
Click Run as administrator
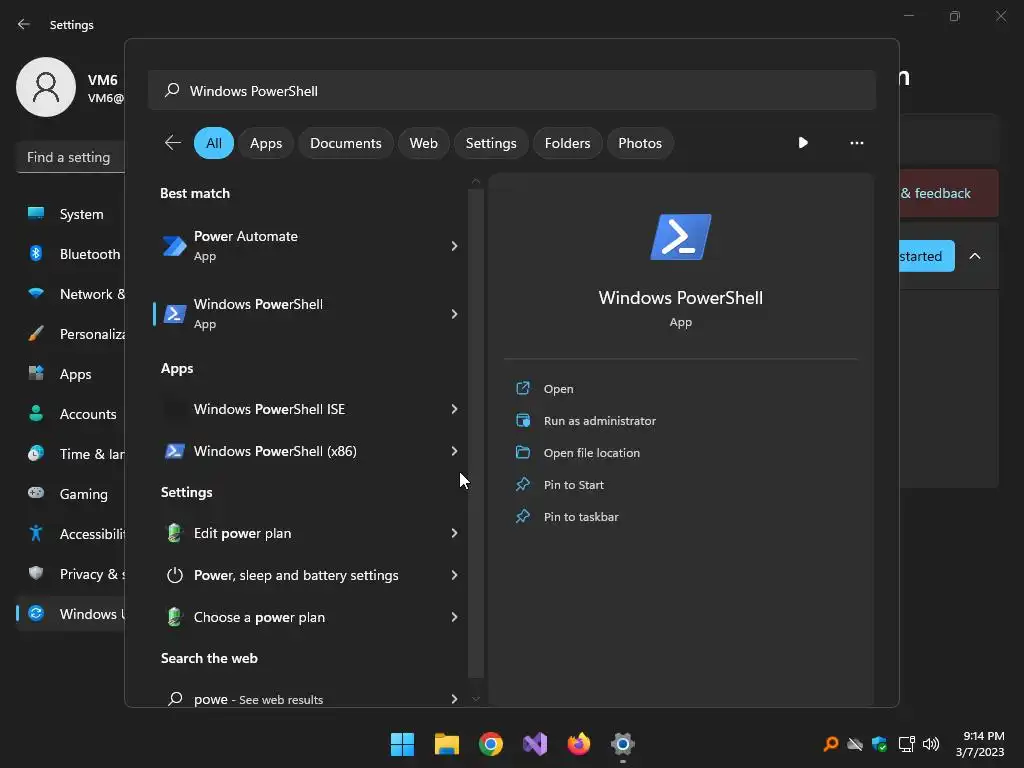pos(600,421)
